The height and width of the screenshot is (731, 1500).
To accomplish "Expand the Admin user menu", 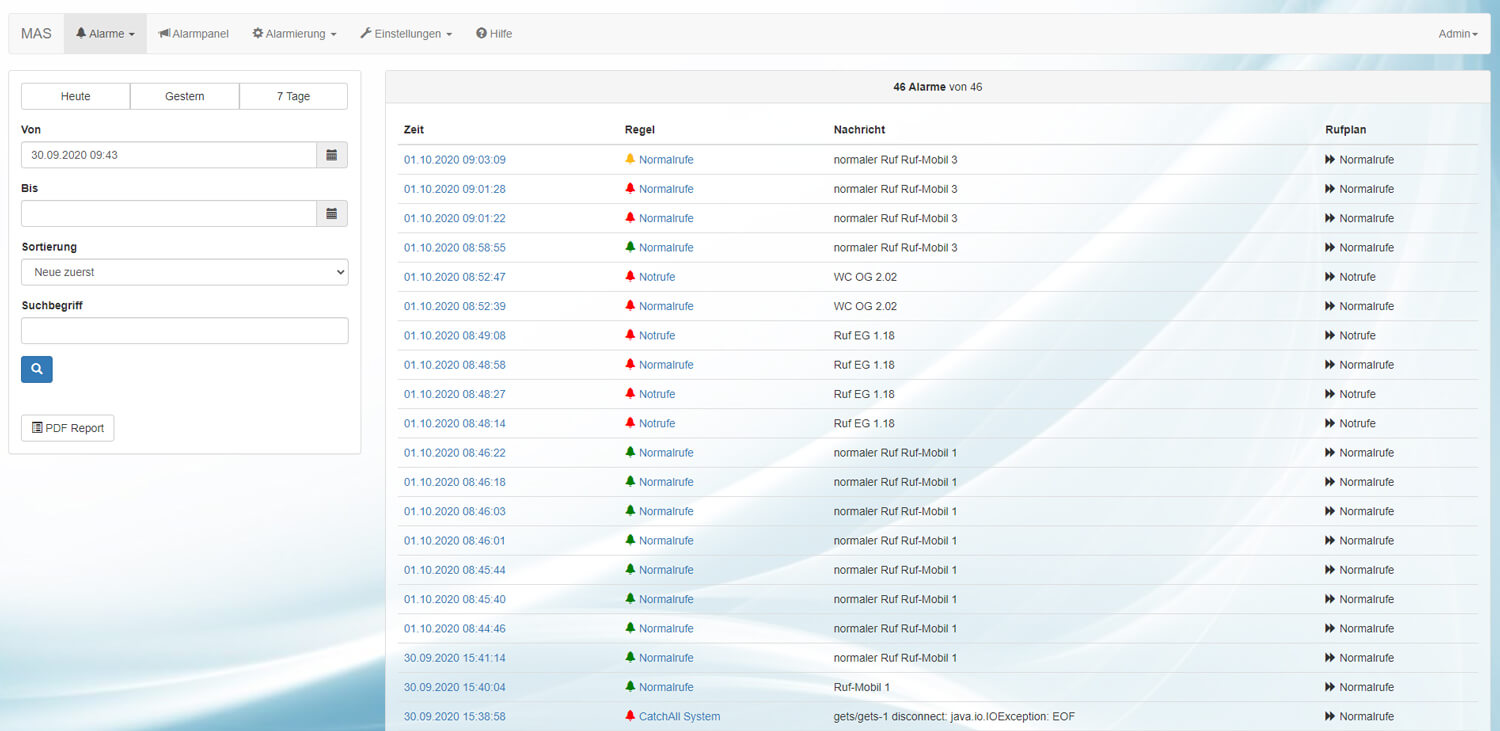I will (1457, 34).
